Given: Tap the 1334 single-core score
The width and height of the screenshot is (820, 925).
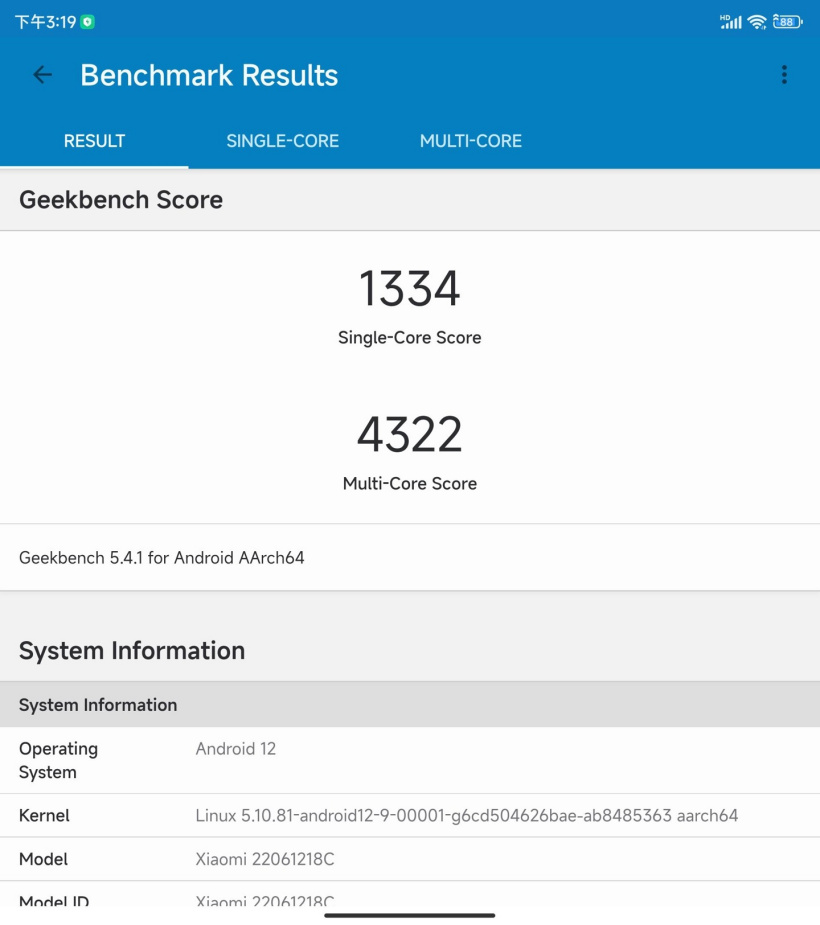Looking at the screenshot, I should click(409, 288).
